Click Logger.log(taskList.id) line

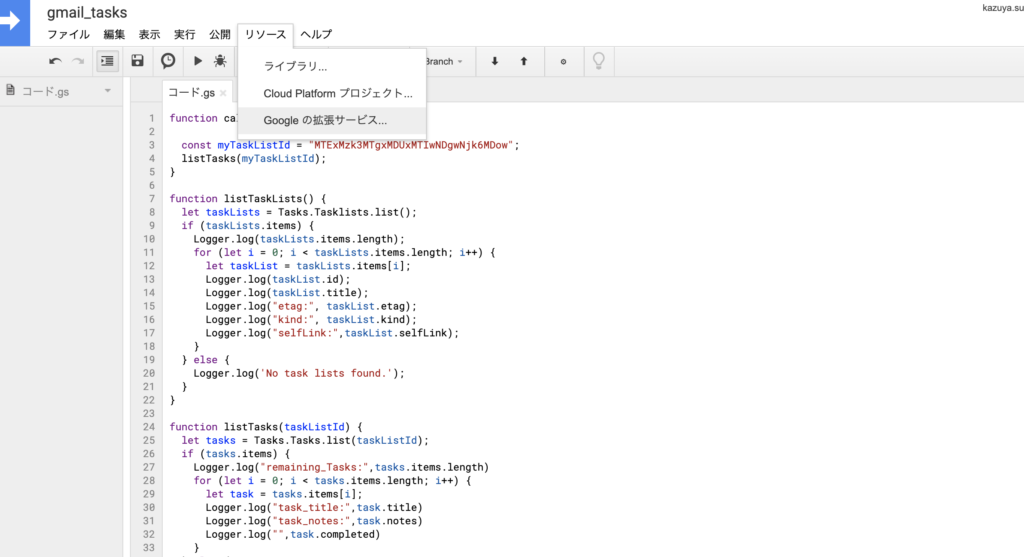pyautogui.click(x=278, y=279)
